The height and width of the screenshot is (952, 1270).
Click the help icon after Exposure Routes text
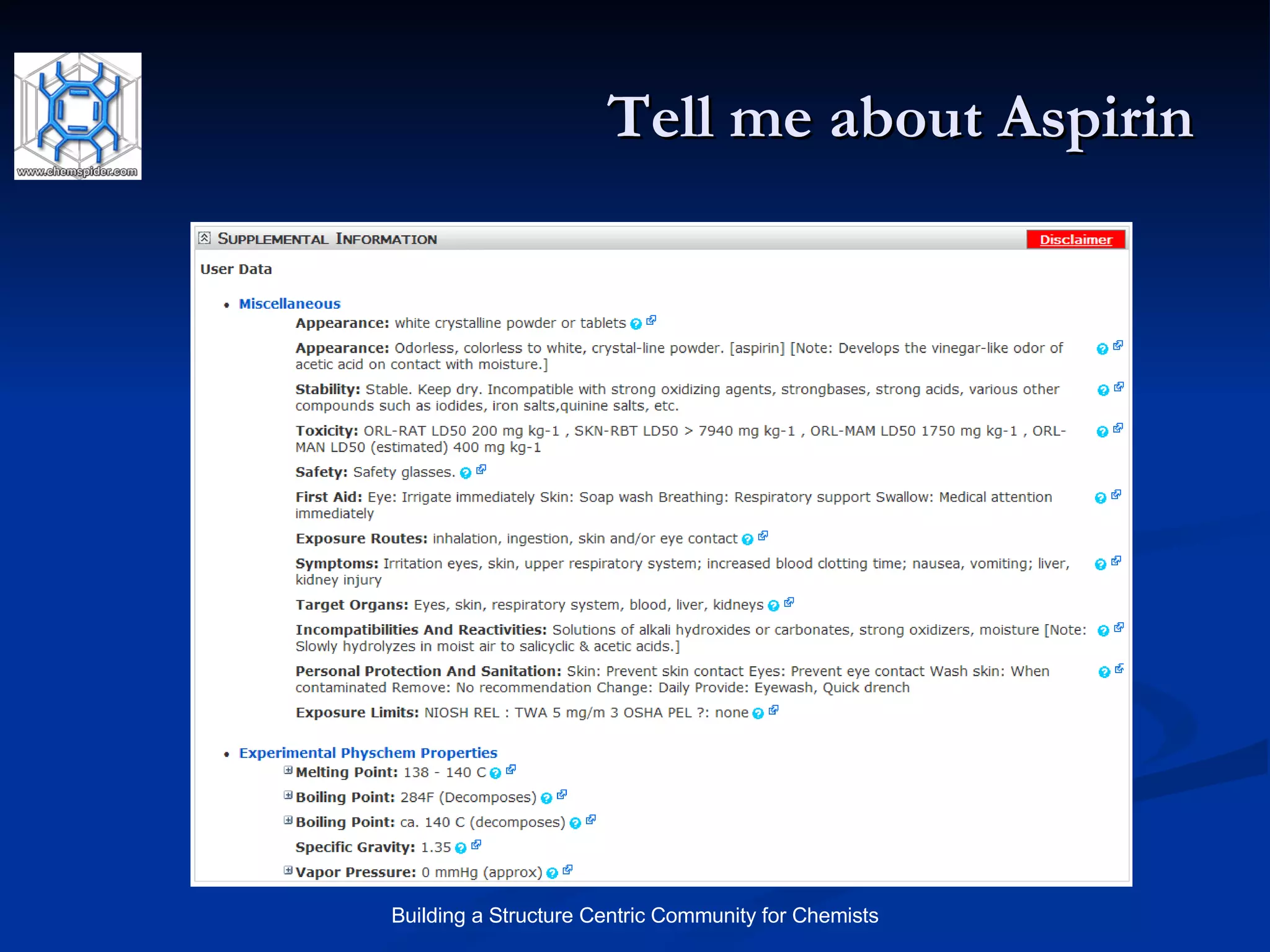(748, 540)
